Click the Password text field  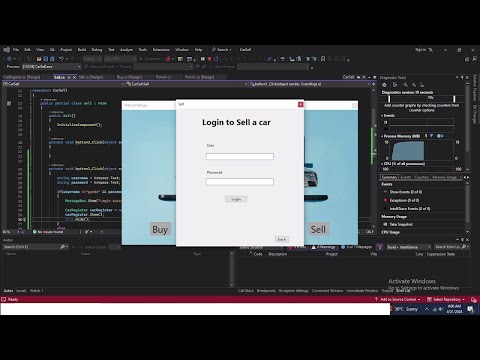[240, 182]
